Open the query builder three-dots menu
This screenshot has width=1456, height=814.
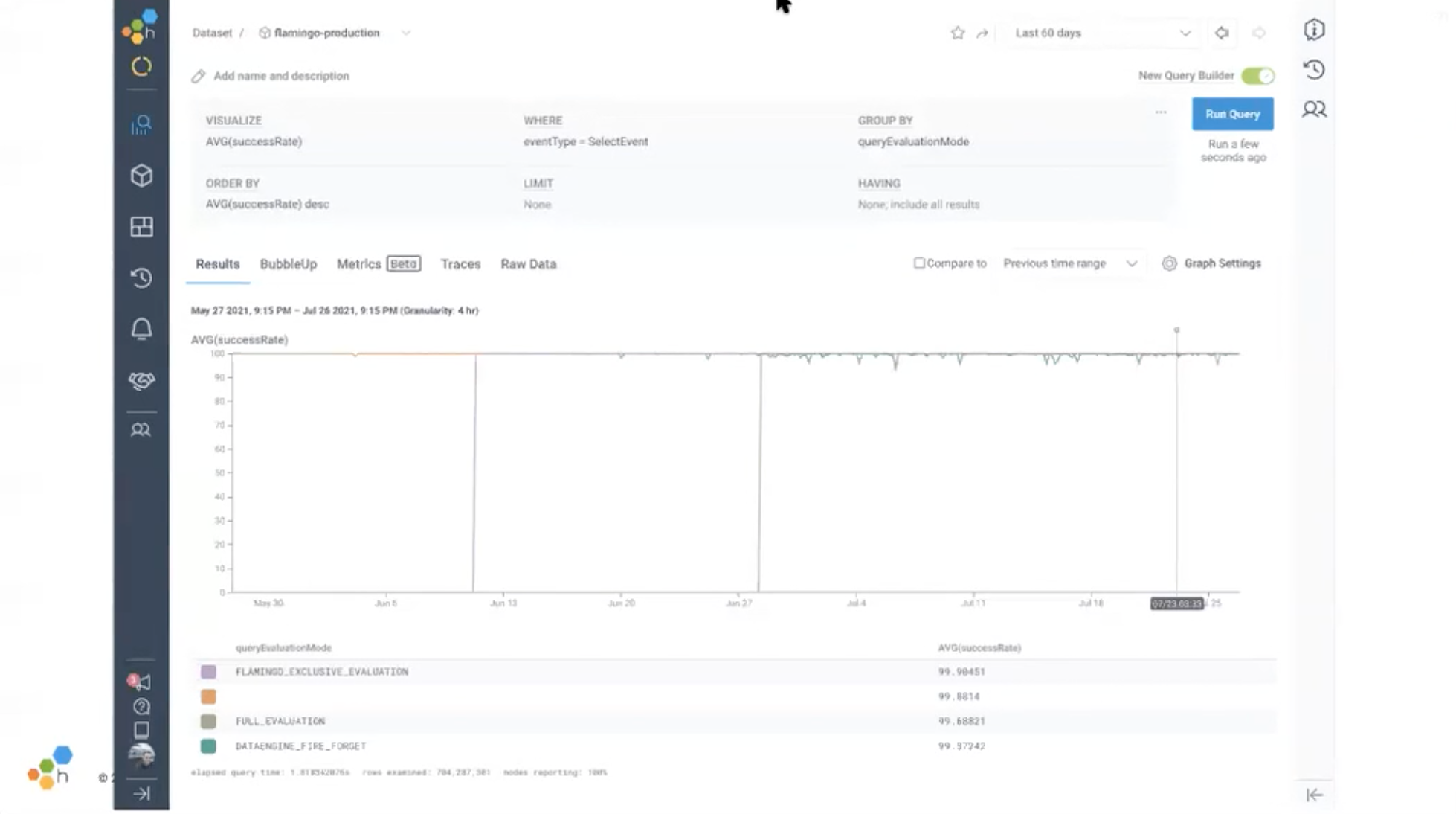coord(1161,112)
